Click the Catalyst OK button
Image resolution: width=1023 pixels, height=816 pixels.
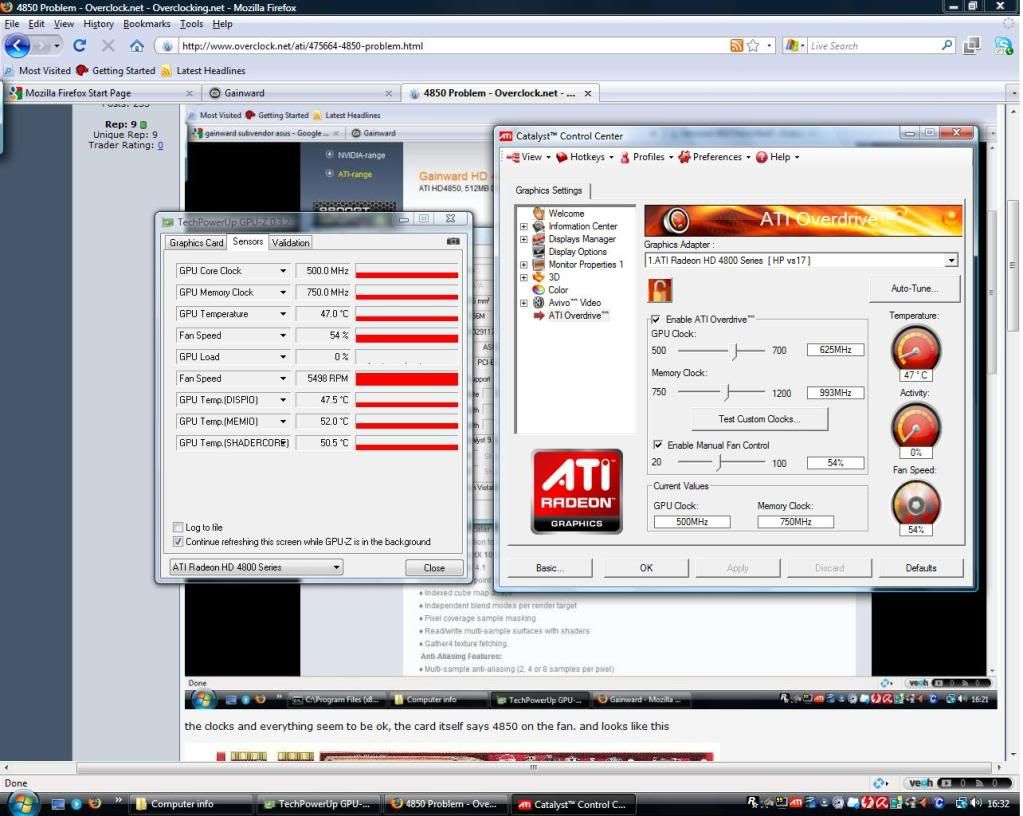[x=646, y=567]
